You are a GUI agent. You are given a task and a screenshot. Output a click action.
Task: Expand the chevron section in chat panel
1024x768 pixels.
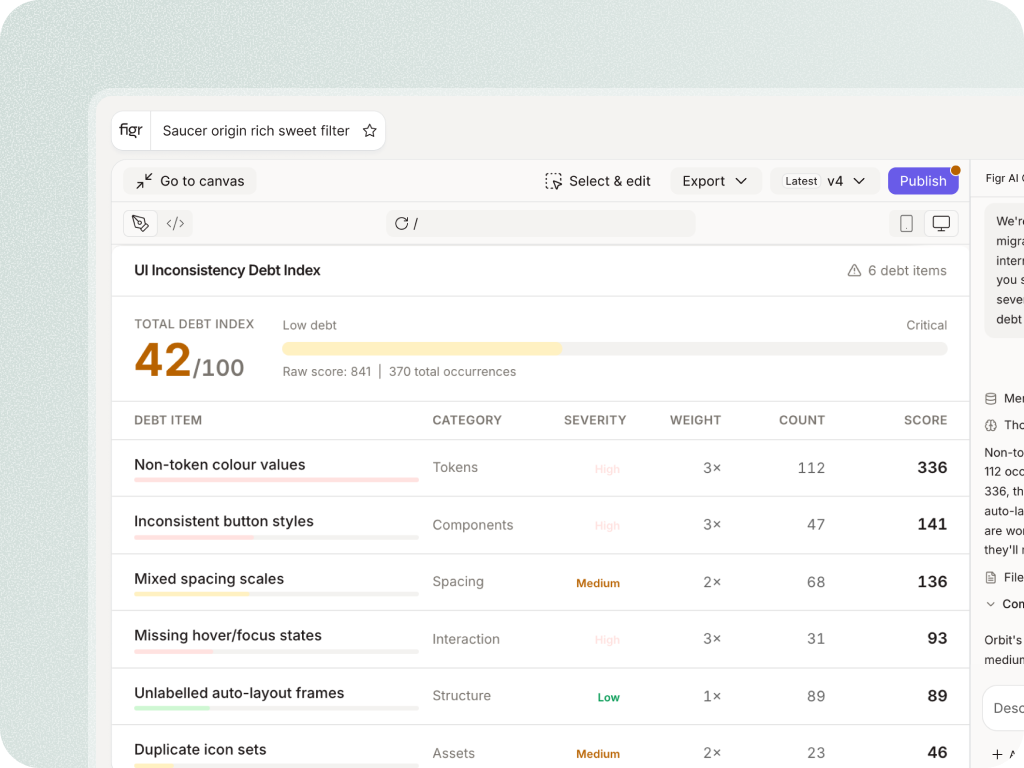coord(991,604)
